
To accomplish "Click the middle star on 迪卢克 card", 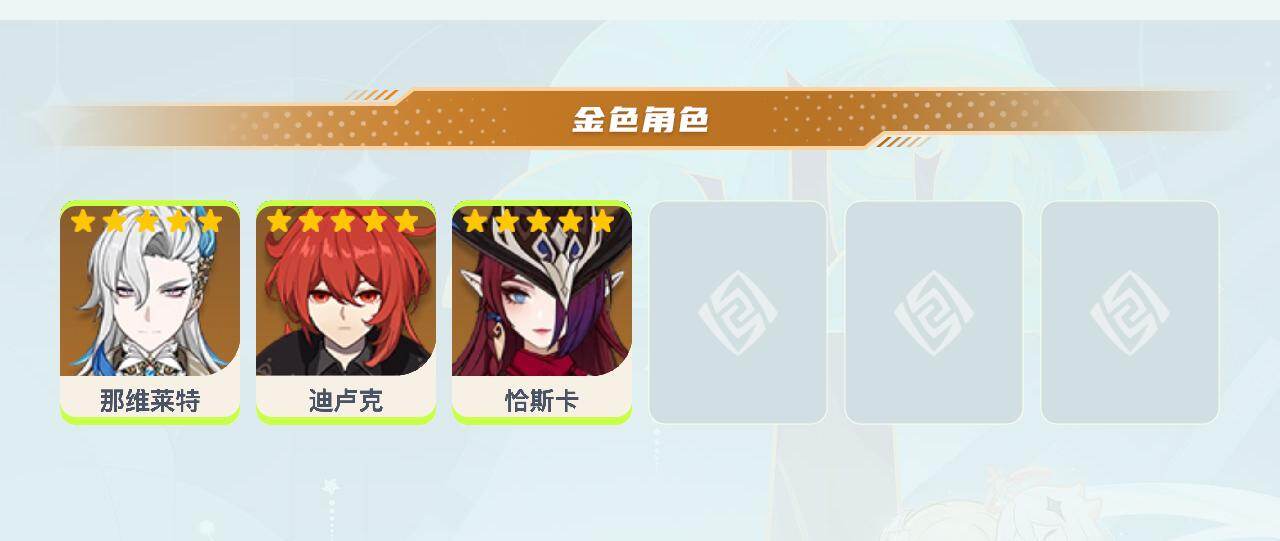I will coord(342,221).
